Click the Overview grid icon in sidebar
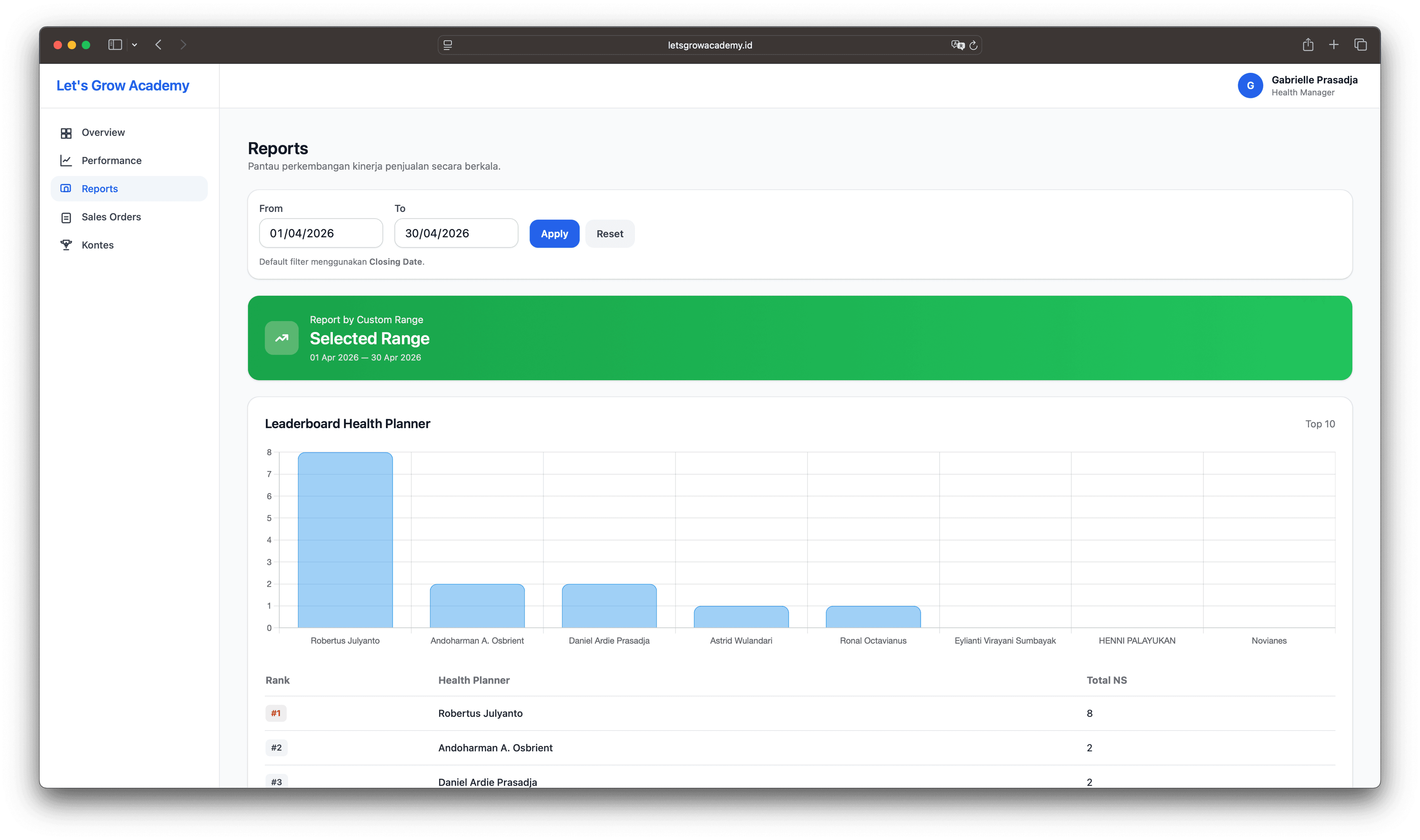This screenshot has height=840, width=1420. [66, 133]
